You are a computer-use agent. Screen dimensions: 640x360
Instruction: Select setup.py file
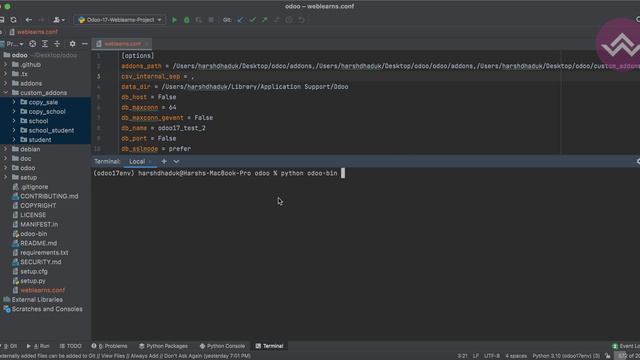[x=33, y=281]
